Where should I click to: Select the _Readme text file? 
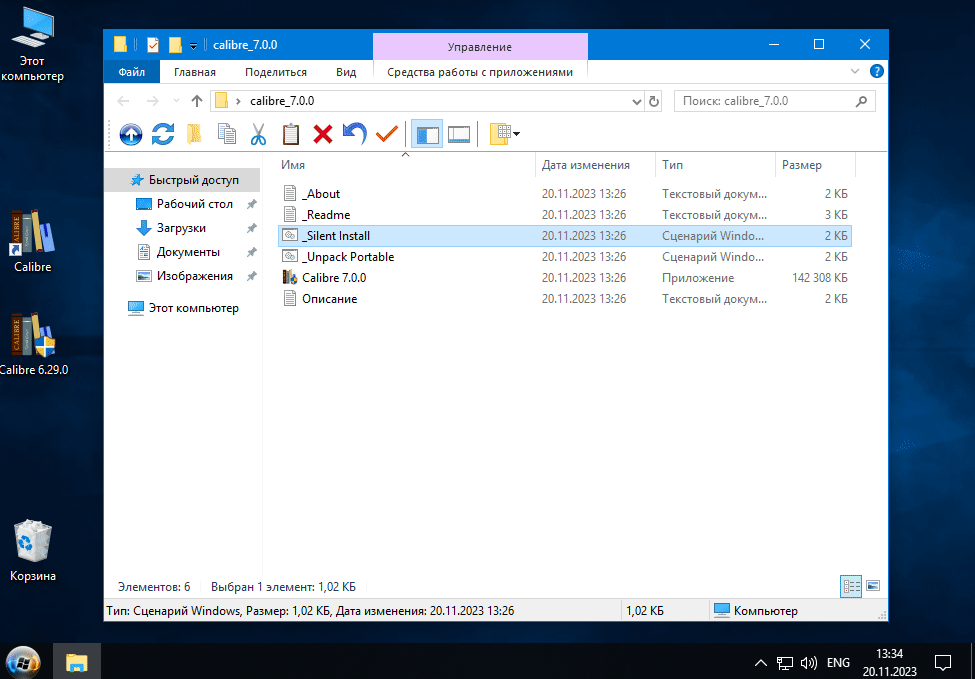pyautogui.click(x=565, y=215)
